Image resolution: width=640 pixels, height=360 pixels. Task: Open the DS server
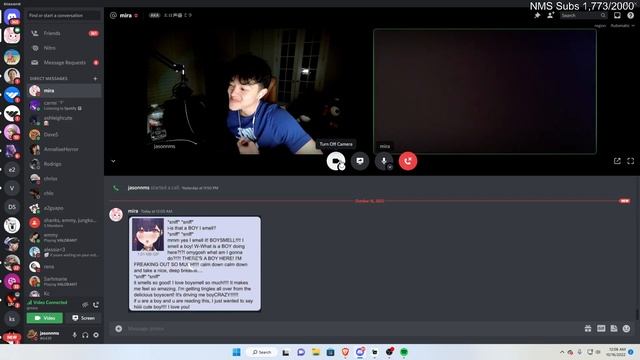click(12, 207)
